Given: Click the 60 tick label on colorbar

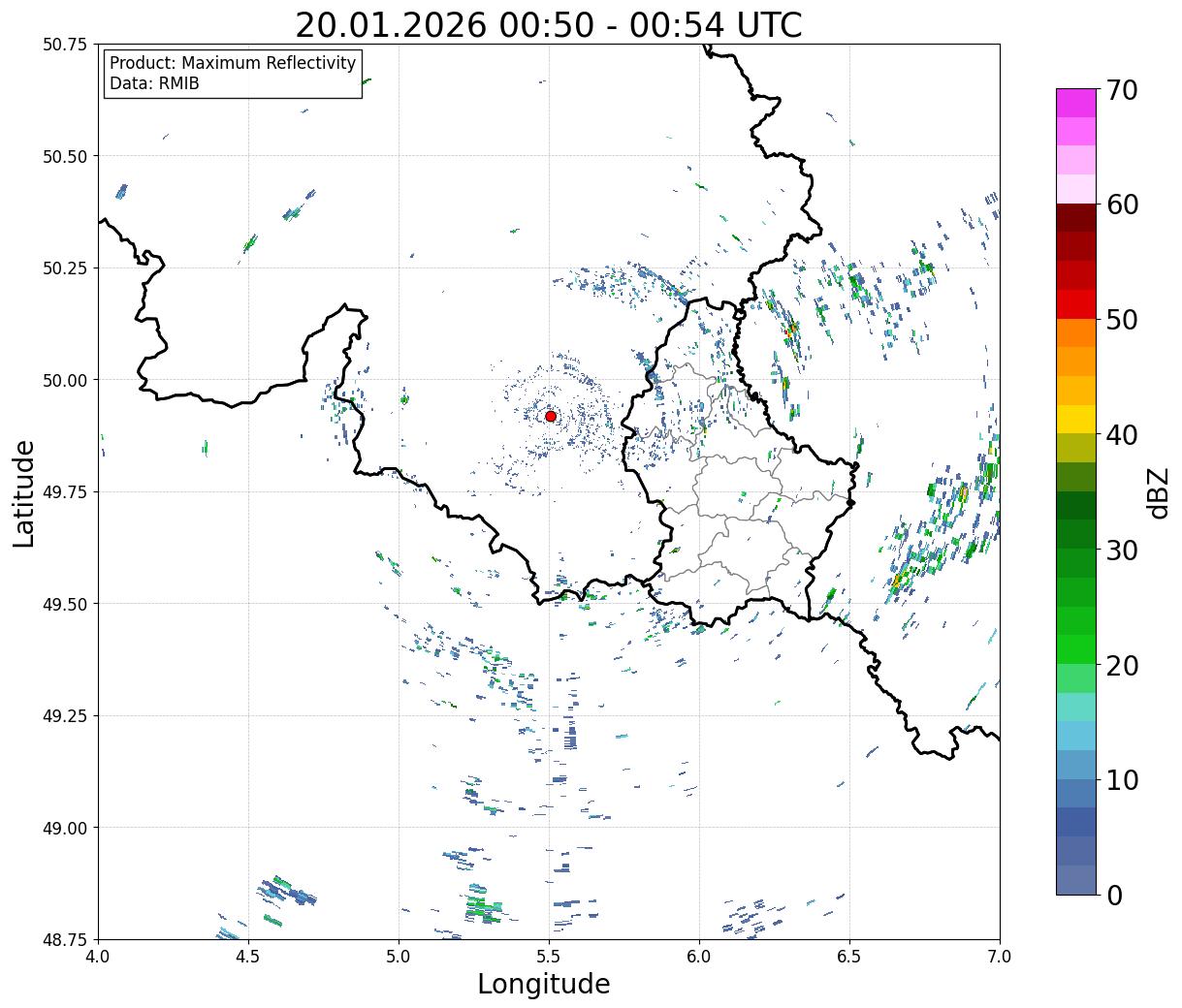Looking at the screenshot, I should [1121, 205].
